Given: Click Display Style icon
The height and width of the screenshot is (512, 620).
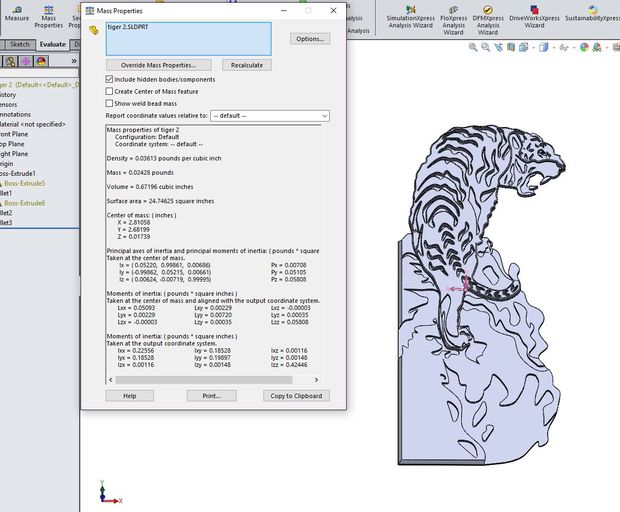Looking at the screenshot, I should coord(544,47).
